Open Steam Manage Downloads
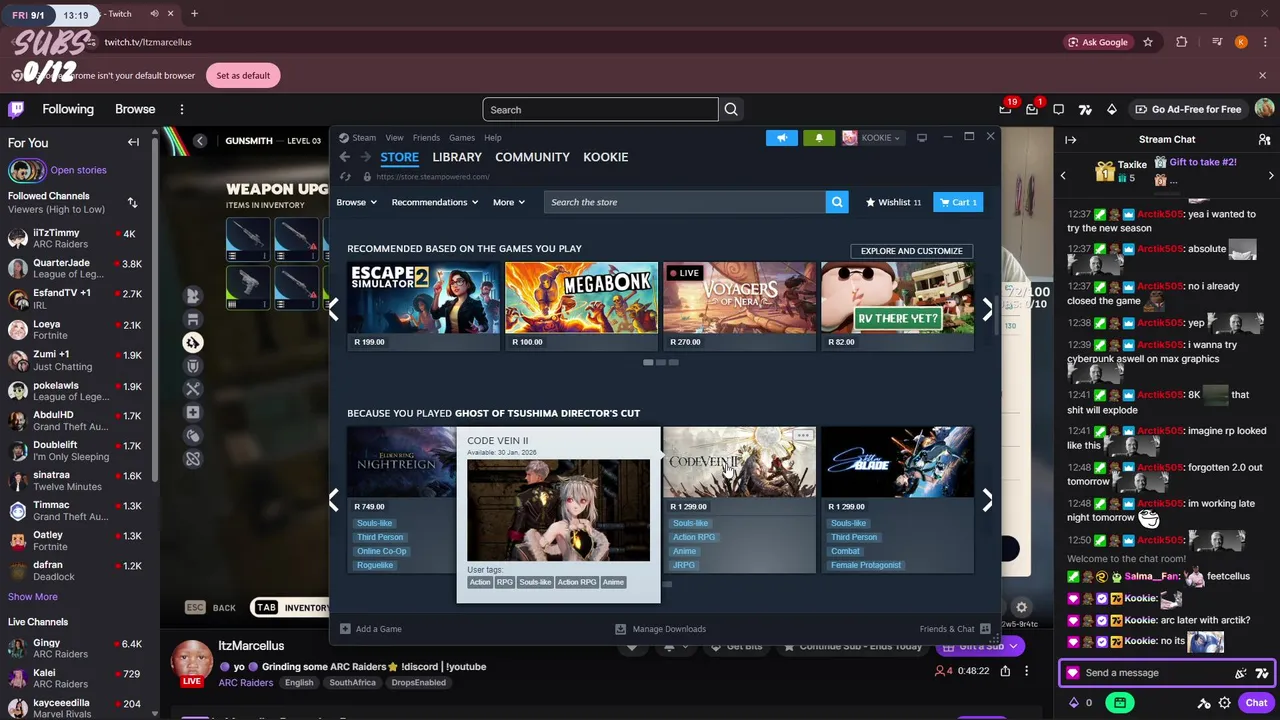The width and height of the screenshot is (1280, 720). pos(660,629)
